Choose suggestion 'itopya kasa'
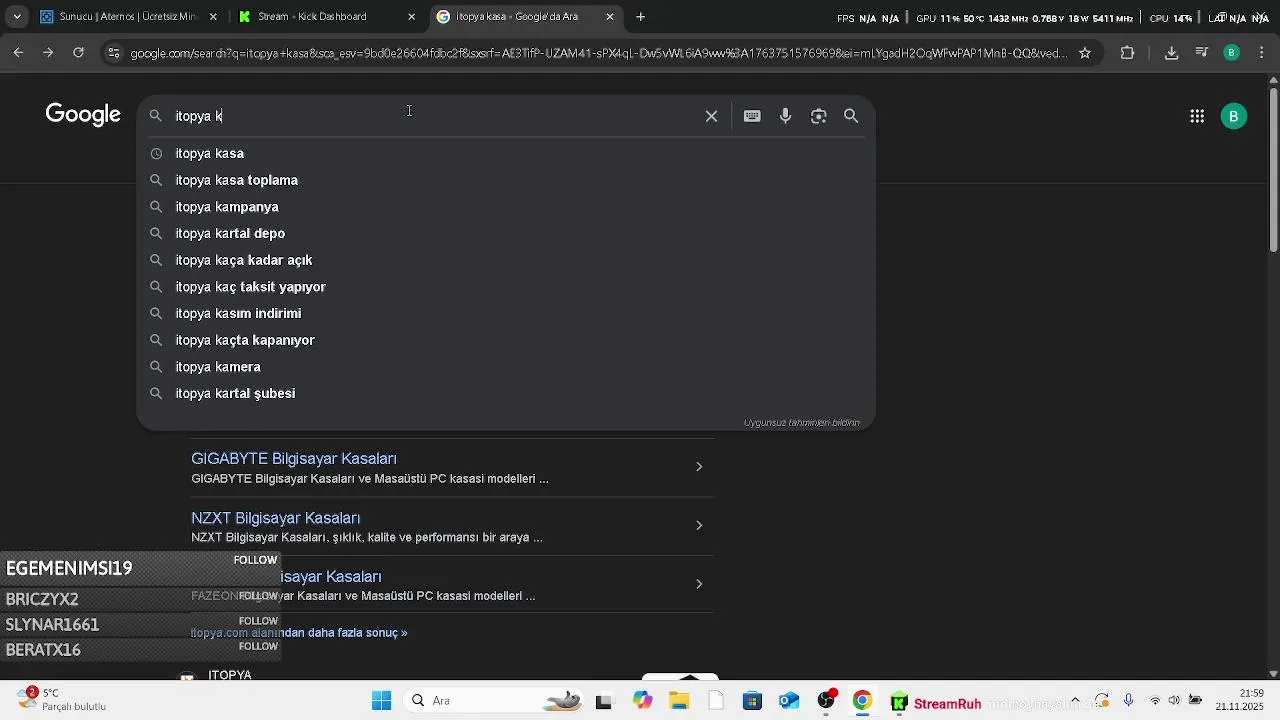This screenshot has width=1280, height=720. click(506, 153)
